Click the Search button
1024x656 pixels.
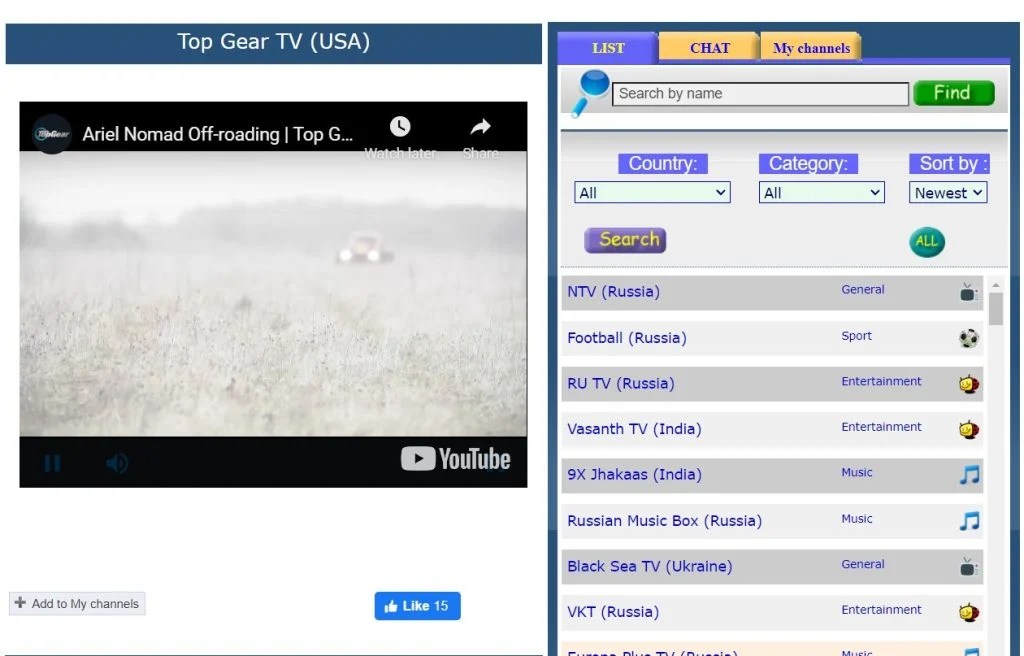tap(624, 240)
